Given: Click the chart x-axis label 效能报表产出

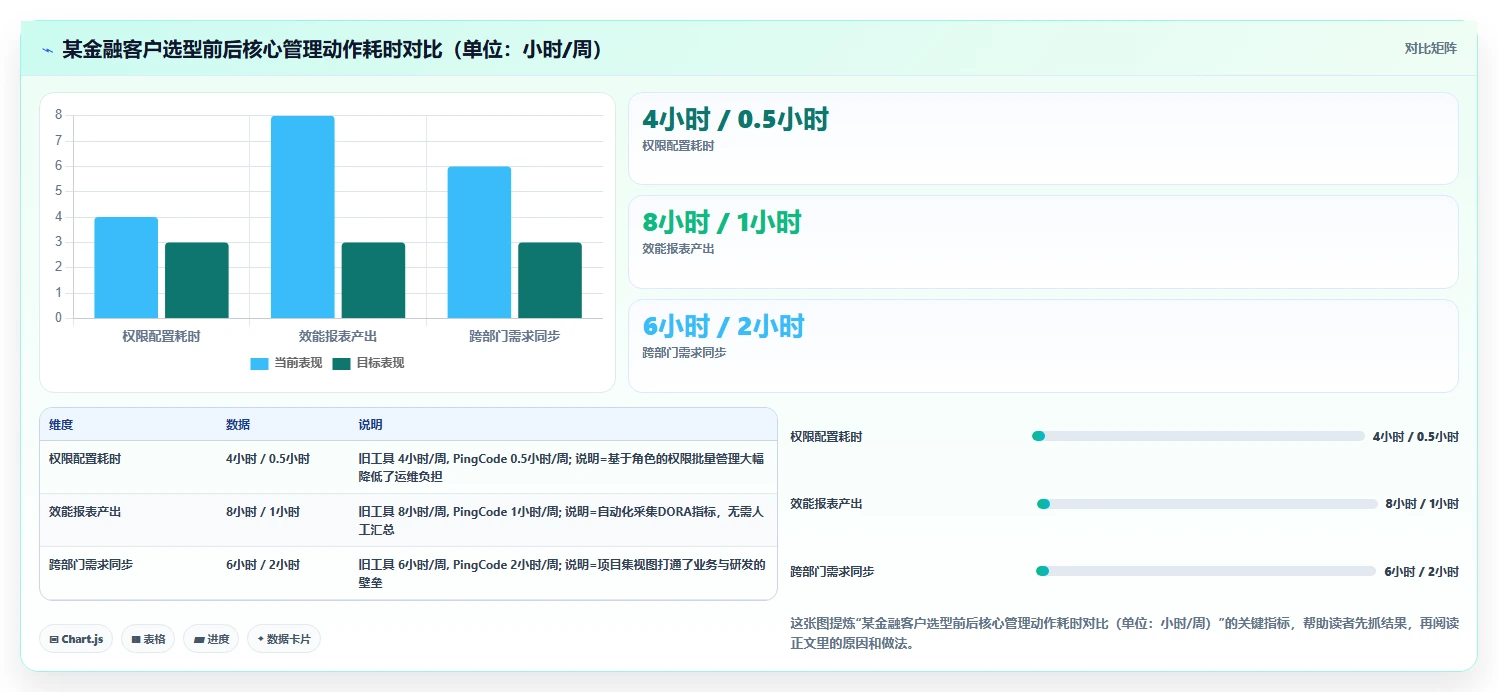Looking at the screenshot, I should (x=338, y=336).
